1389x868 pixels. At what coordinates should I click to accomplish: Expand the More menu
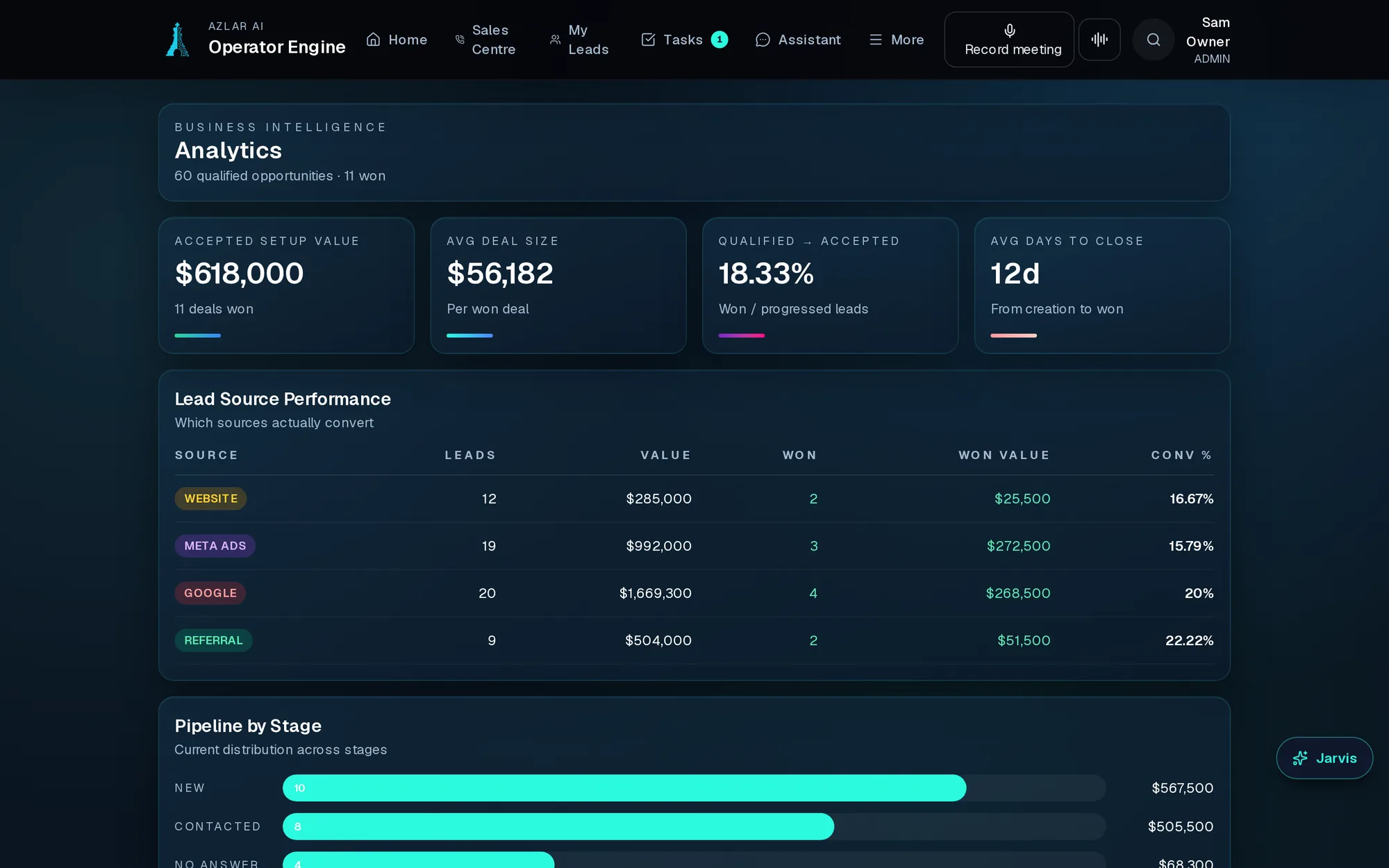click(x=897, y=40)
